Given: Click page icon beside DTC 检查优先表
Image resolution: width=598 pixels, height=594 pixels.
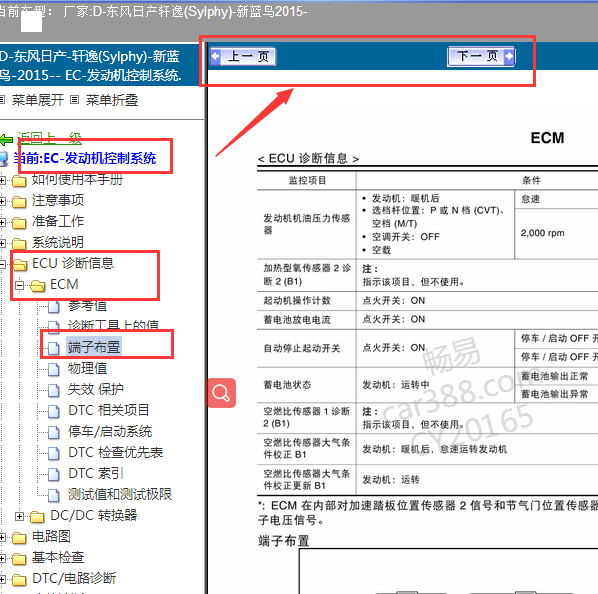Looking at the screenshot, I should [54, 453].
